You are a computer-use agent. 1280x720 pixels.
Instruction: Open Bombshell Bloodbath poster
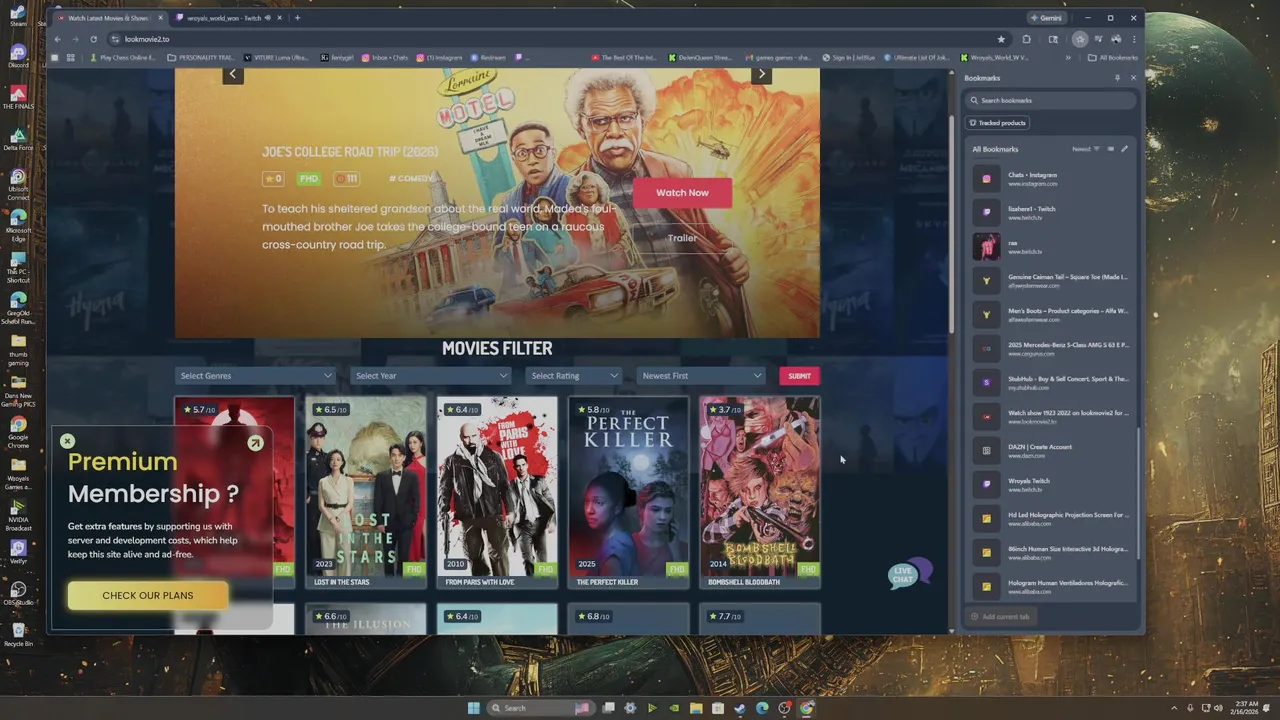pyautogui.click(x=760, y=493)
